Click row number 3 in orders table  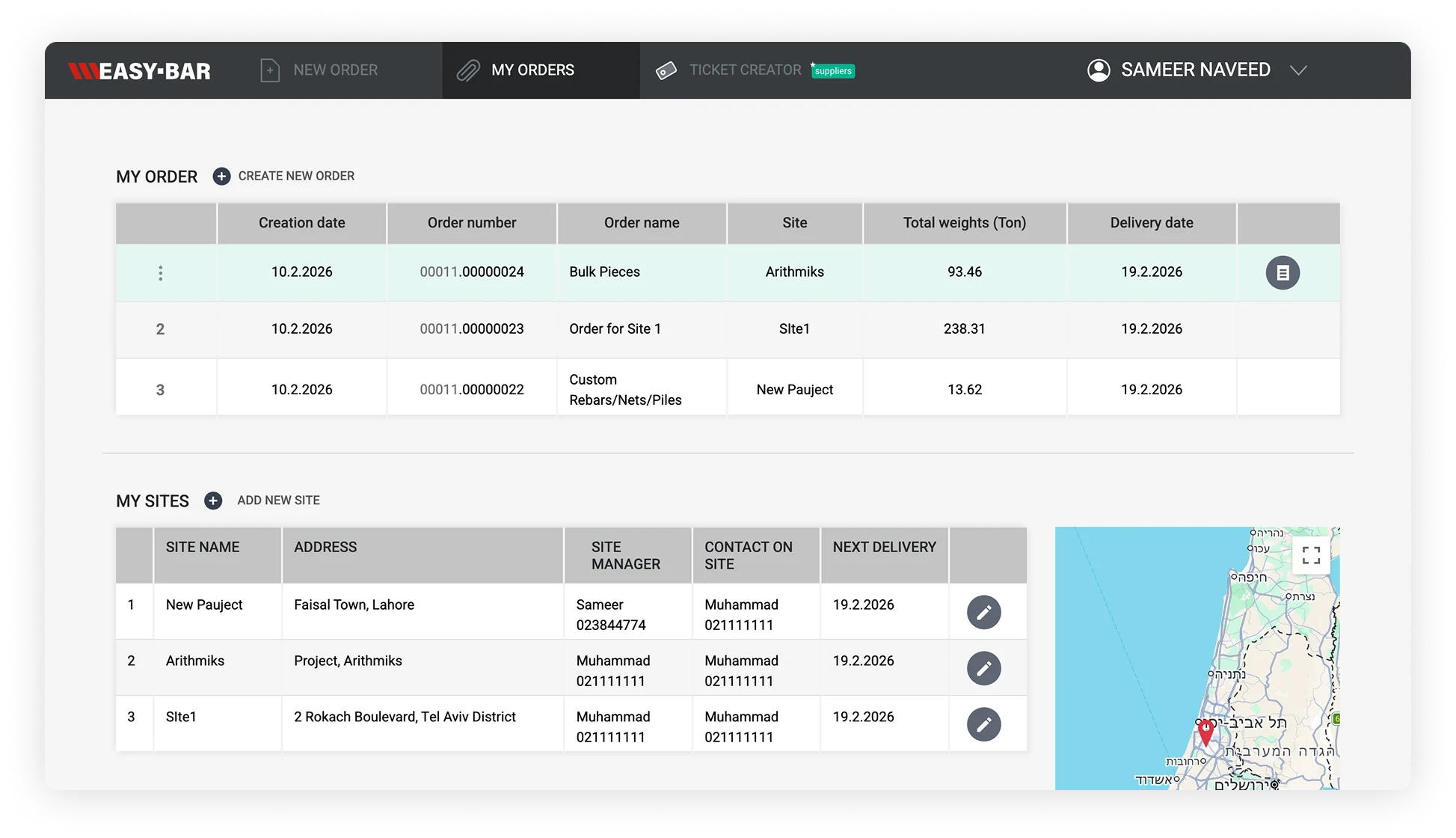pyautogui.click(x=160, y=390)
